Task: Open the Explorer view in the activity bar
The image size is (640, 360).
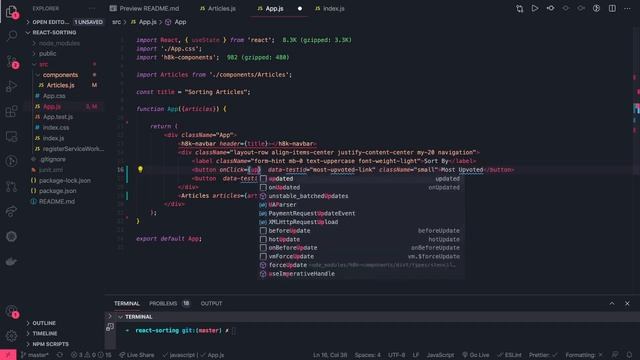Action: coord(11,11)
